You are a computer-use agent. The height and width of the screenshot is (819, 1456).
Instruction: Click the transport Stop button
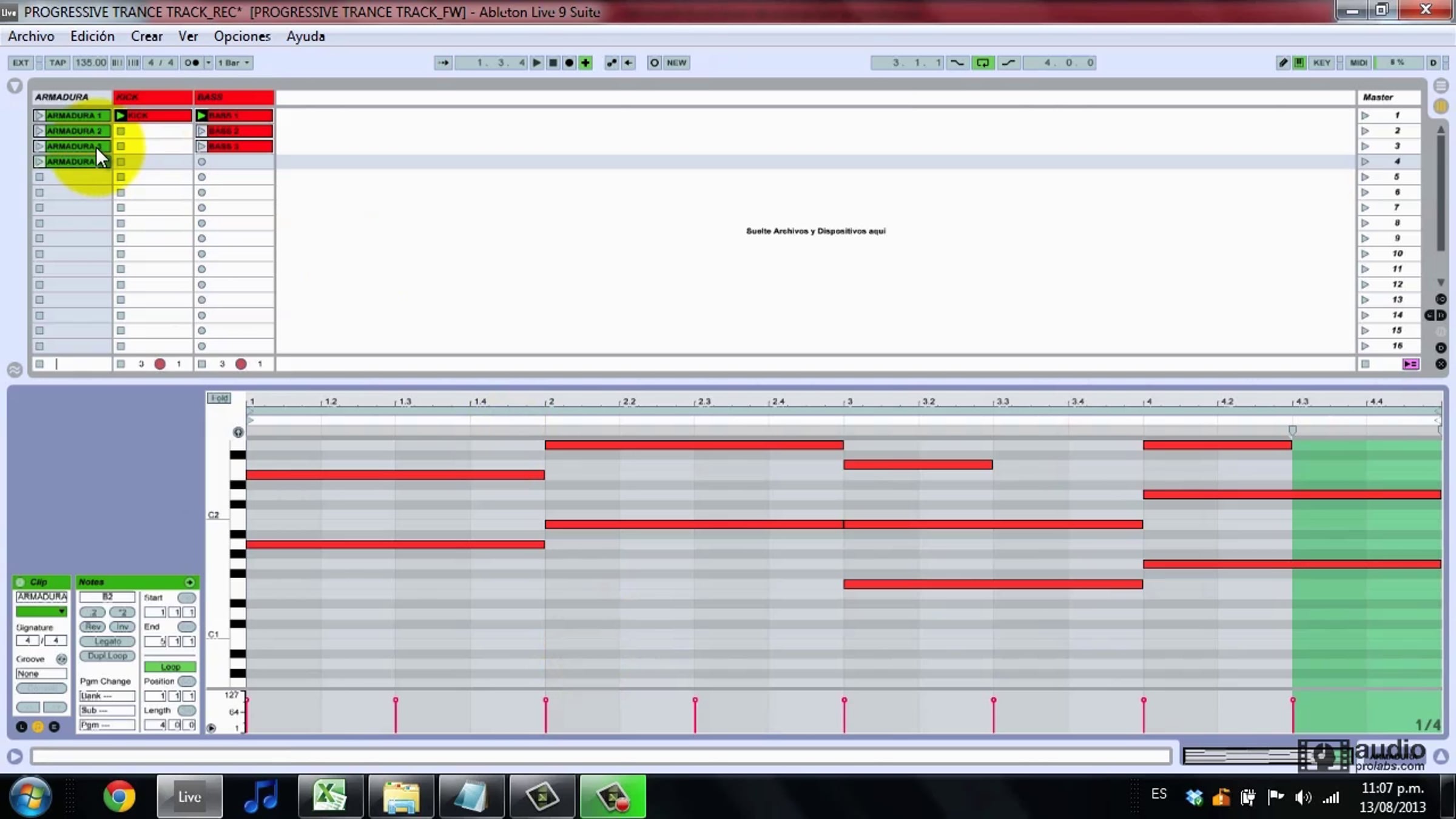point(553,62)
